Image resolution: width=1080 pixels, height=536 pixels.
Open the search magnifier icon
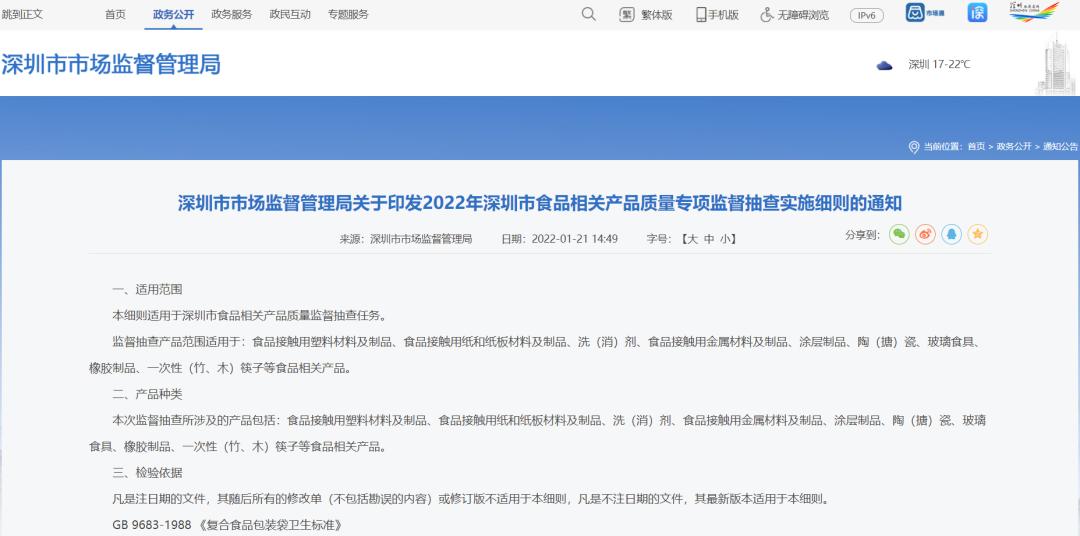(x=588, y=14)
